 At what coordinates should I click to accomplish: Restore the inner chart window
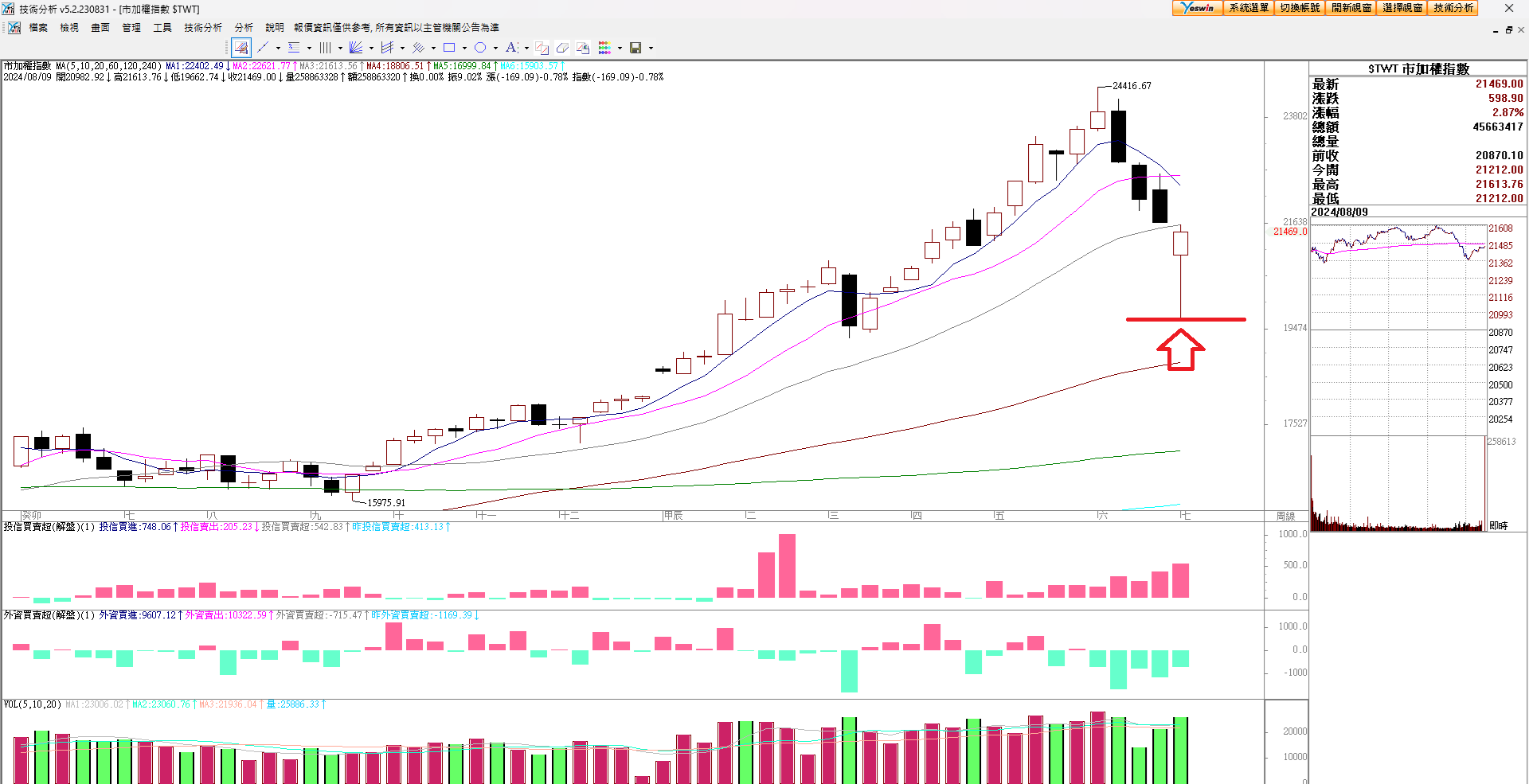[x=1508, y=30]
